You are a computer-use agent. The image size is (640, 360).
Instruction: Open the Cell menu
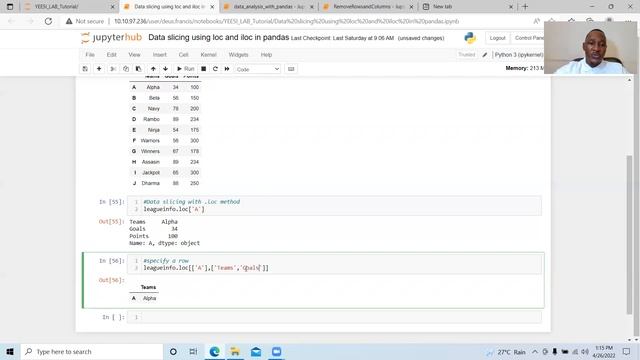pyautogui.click(x=183, y=55)
